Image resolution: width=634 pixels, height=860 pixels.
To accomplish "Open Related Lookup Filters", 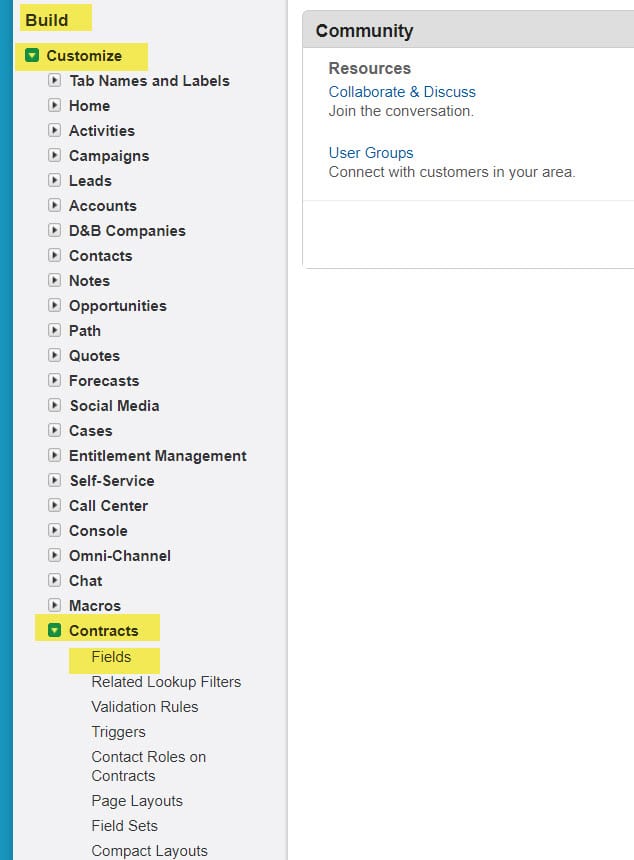I will click(165, 682).
